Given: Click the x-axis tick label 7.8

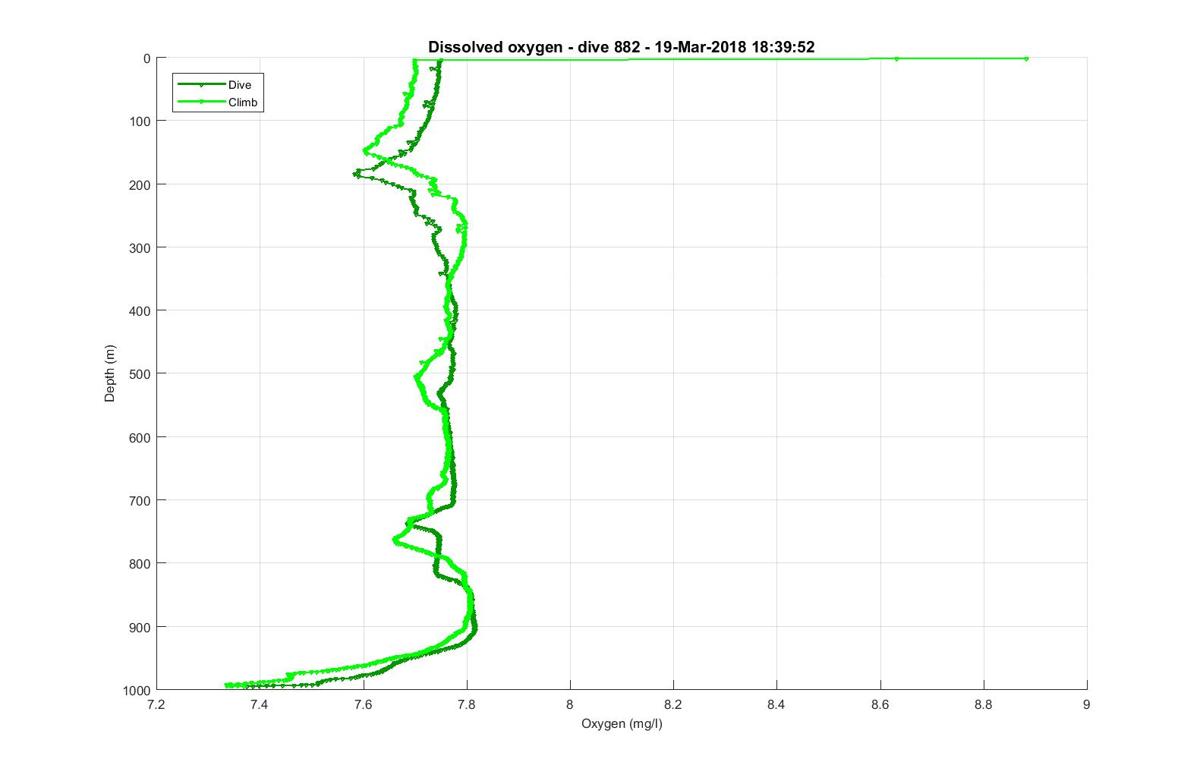Looking at the screenshot, I should tap(466, 705).
